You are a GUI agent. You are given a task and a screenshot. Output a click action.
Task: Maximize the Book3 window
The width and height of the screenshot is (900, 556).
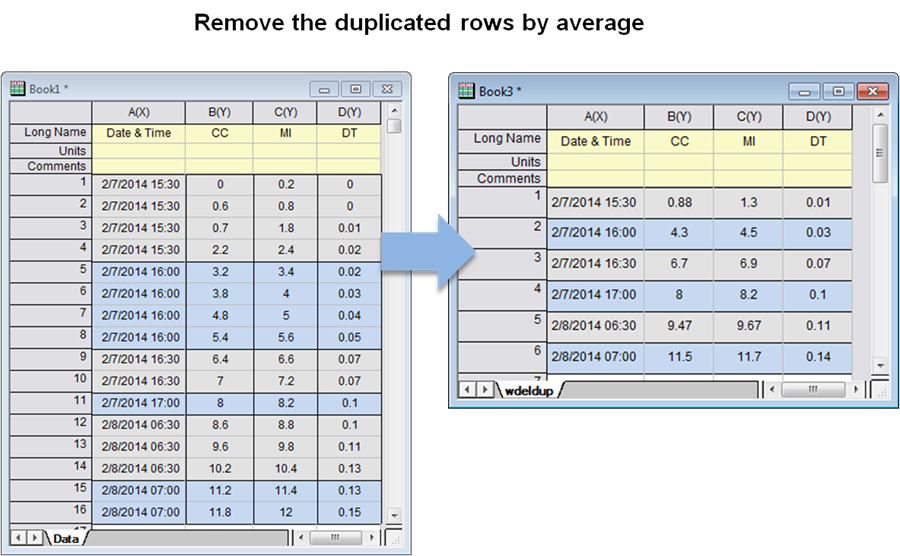click(x=839, y=91)
